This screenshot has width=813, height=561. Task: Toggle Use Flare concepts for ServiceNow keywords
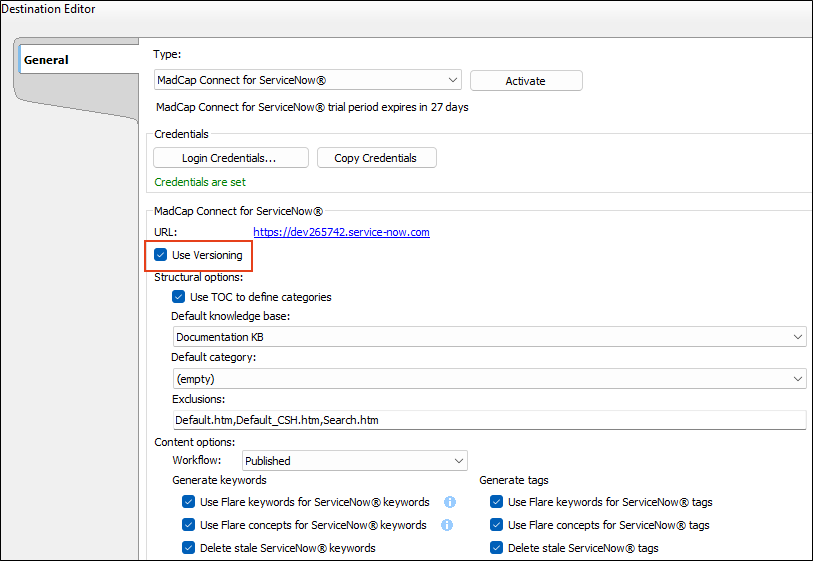coord(189,525)
